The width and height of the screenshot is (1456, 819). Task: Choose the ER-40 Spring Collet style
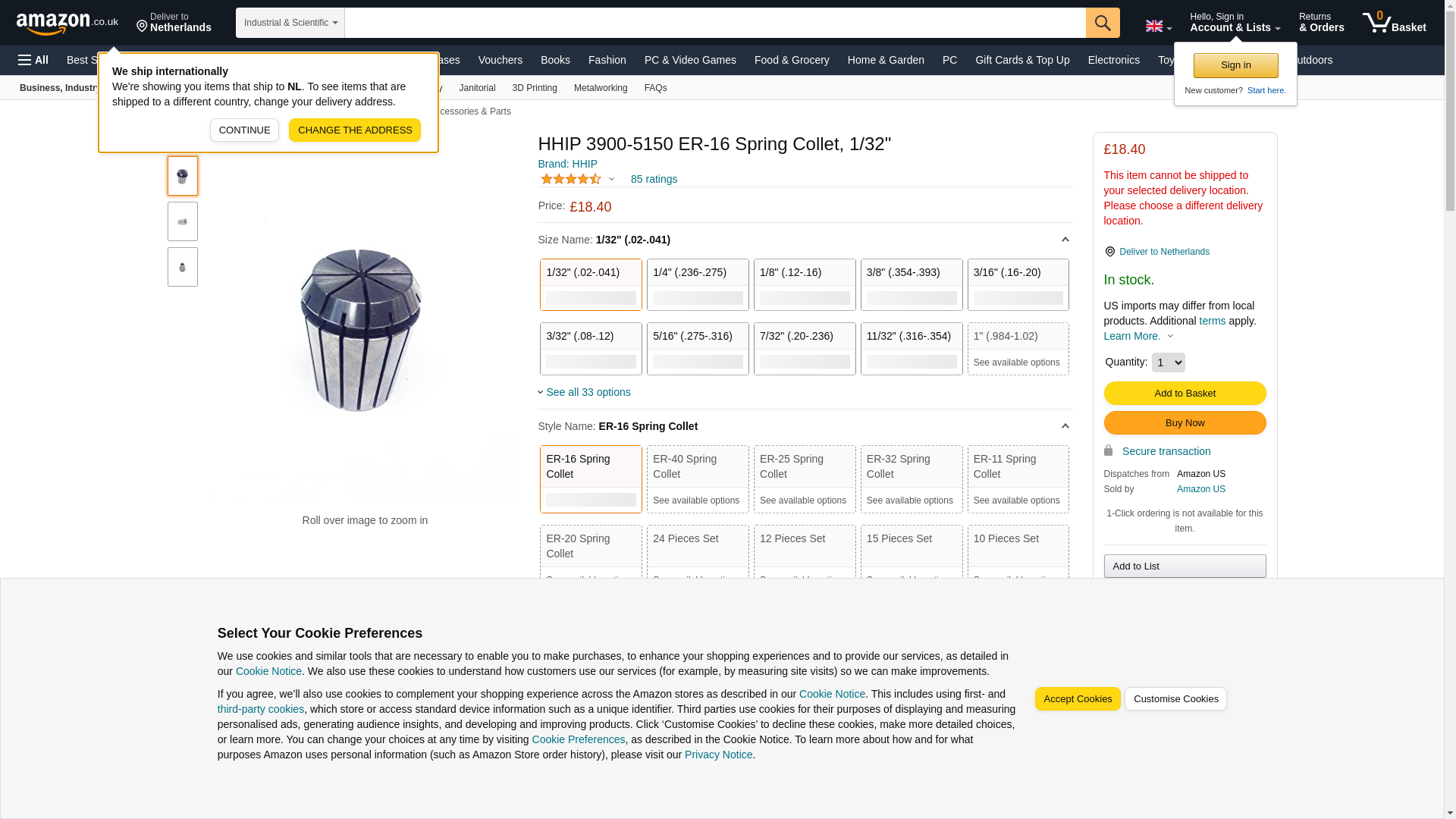(697, 479)
